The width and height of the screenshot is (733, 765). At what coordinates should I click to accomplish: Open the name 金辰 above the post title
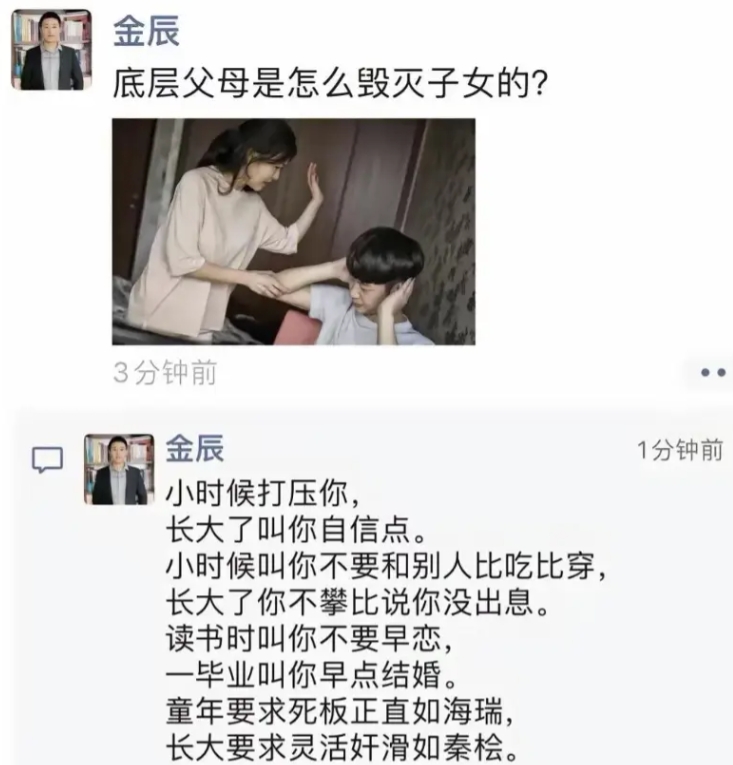(146, 31)
